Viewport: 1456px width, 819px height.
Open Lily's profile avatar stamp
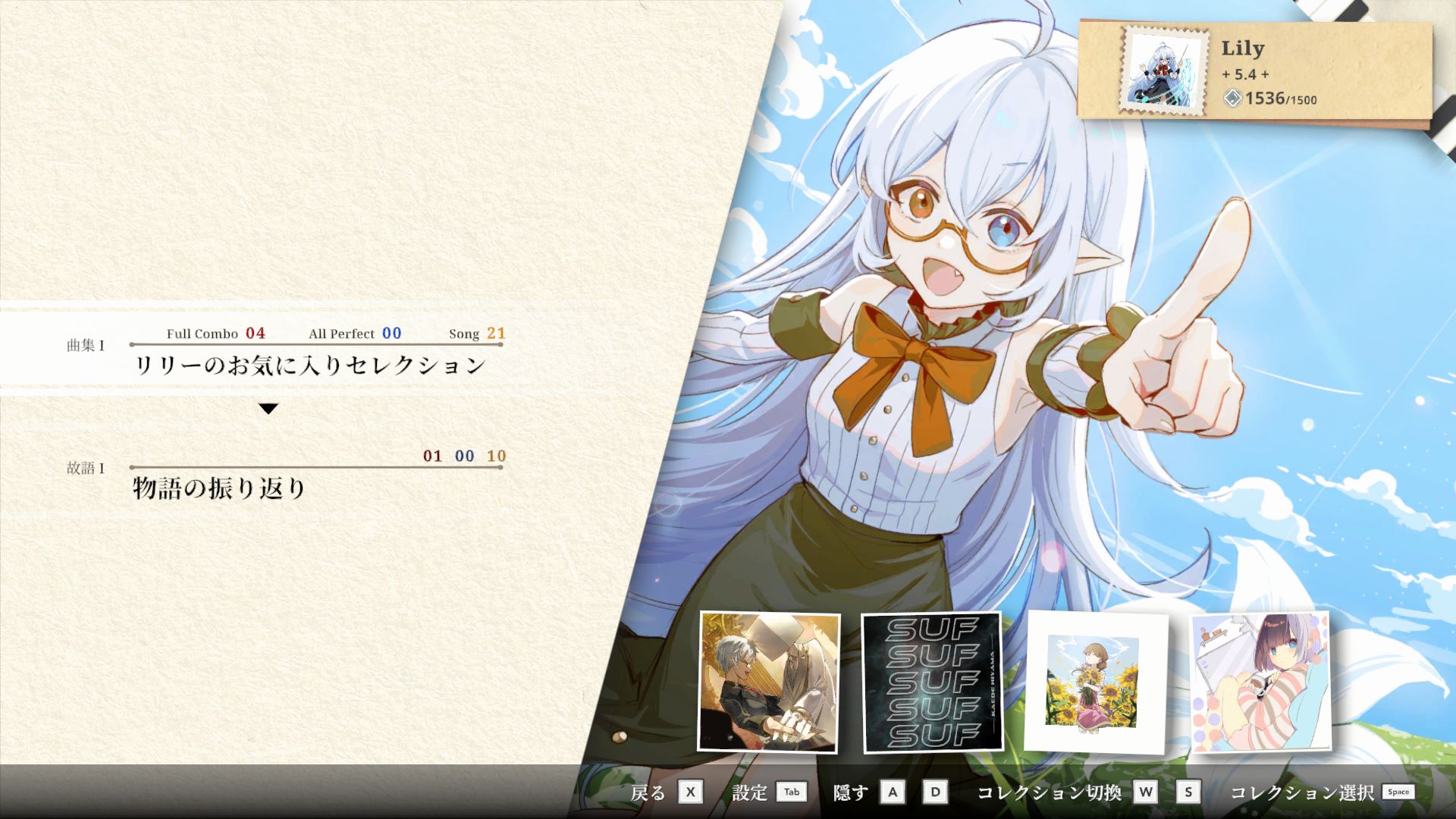coord(1166,71)
